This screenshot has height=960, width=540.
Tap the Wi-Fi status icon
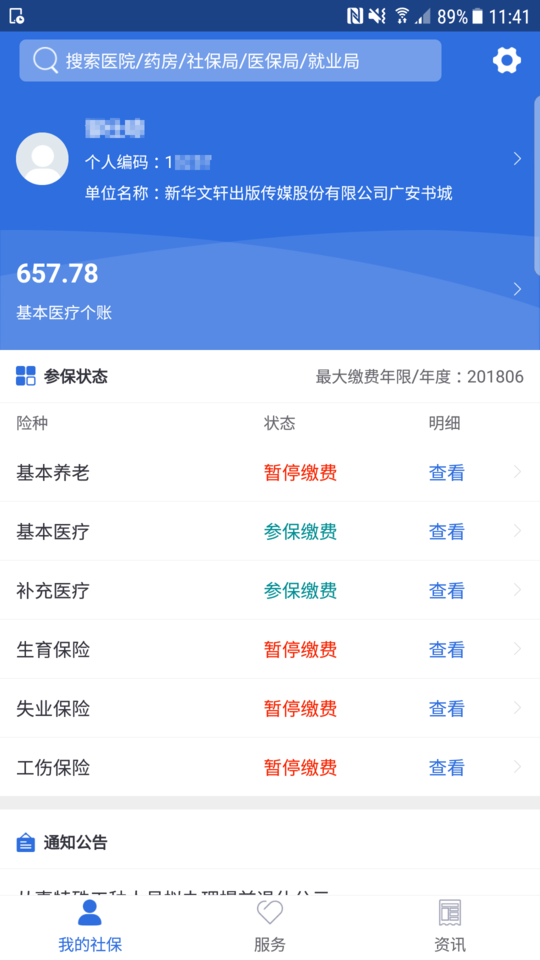[402, 16]
